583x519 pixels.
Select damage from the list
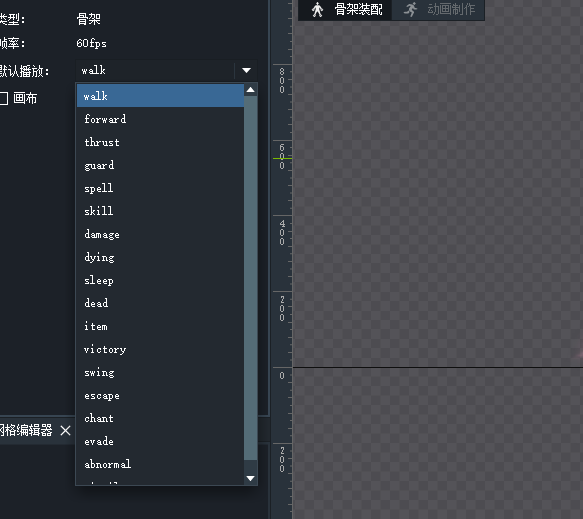pos(160,234)
